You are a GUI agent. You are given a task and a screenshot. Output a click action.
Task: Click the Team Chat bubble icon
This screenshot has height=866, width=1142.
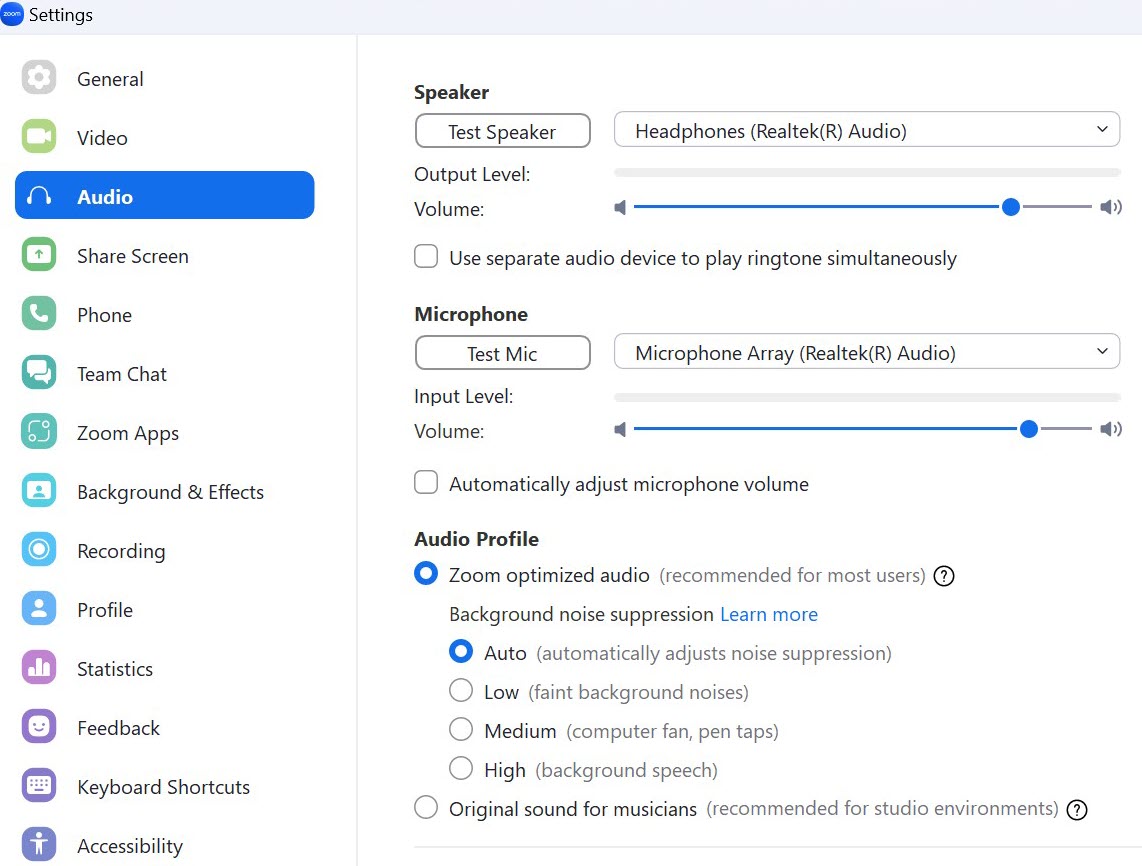pos(39,373)
